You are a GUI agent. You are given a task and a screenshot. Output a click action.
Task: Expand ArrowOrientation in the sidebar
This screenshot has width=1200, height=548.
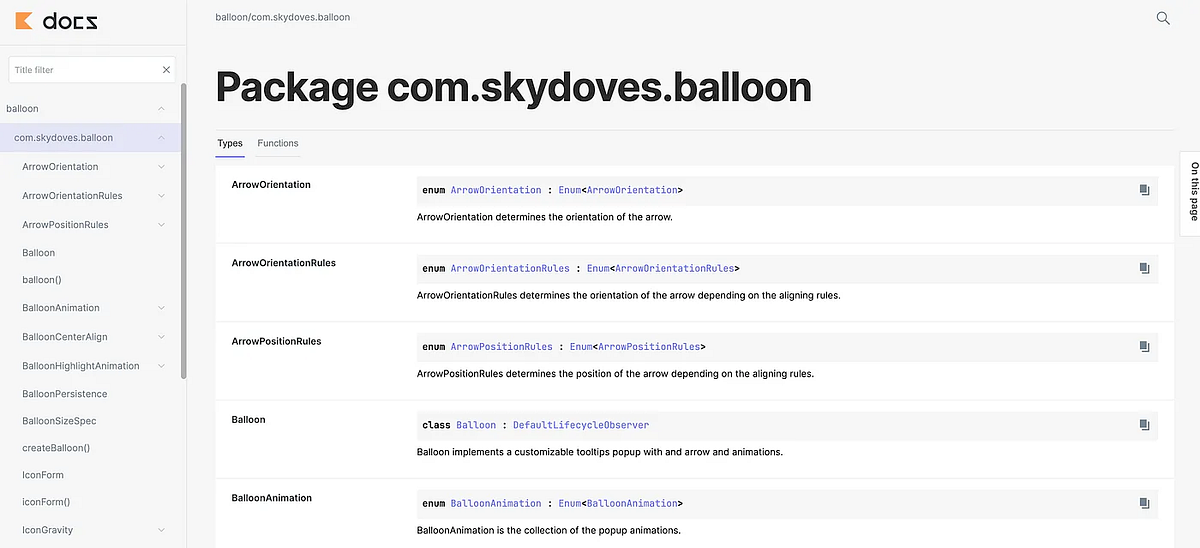point(161,167)
